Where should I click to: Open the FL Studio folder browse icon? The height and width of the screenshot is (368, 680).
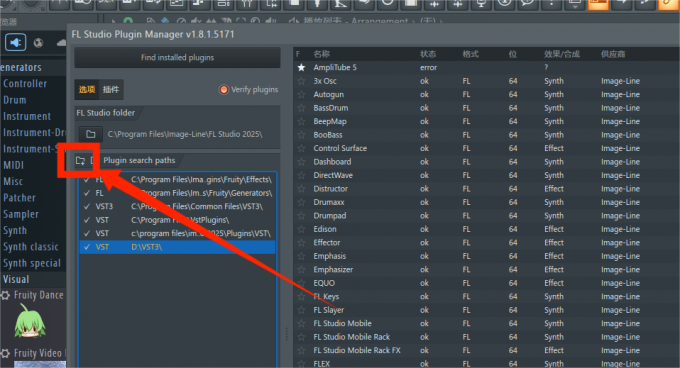click(91, 134)
